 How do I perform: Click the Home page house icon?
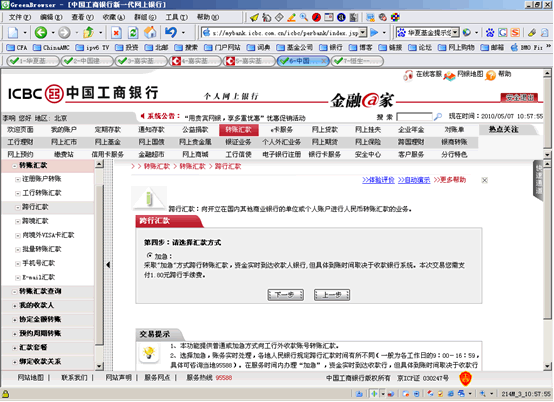click(150, 33)
